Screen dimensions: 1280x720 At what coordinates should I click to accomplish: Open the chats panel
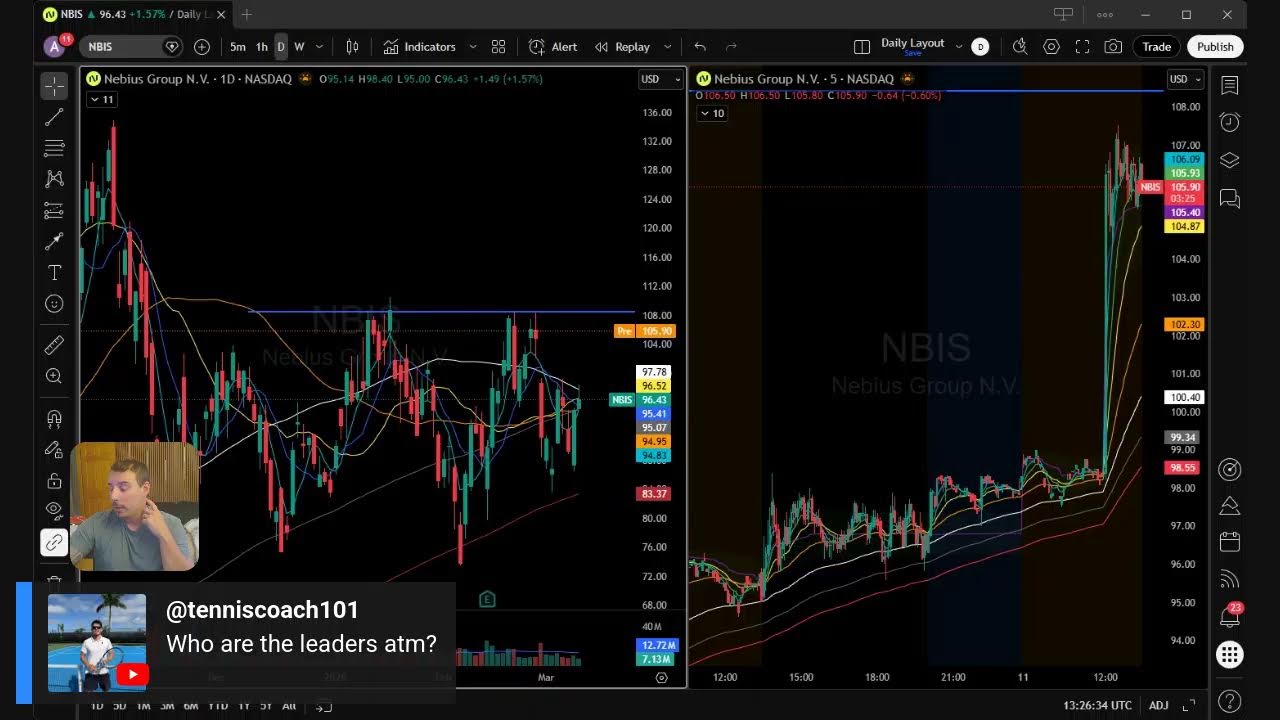point(1230,199)
